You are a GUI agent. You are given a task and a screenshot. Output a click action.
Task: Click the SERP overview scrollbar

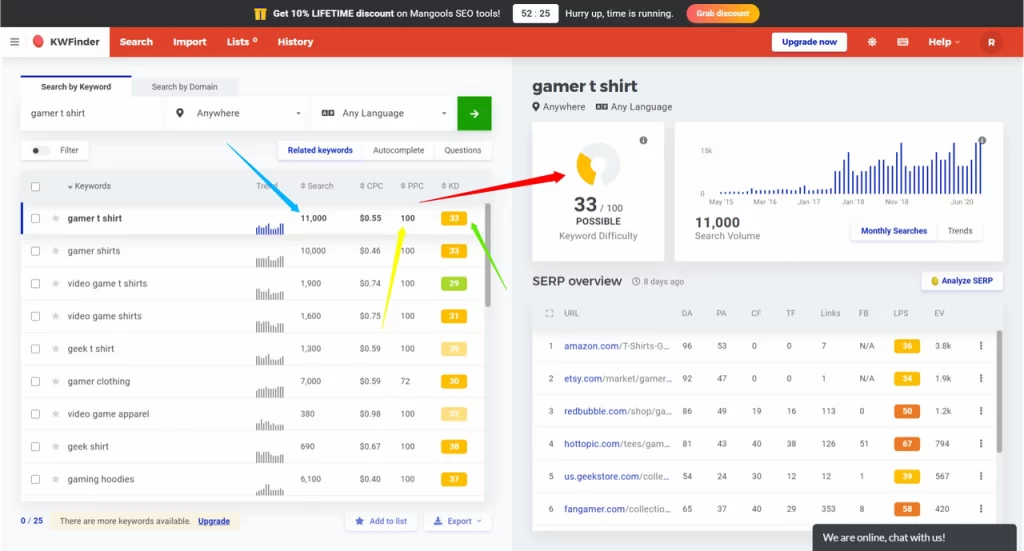[999, 392]
